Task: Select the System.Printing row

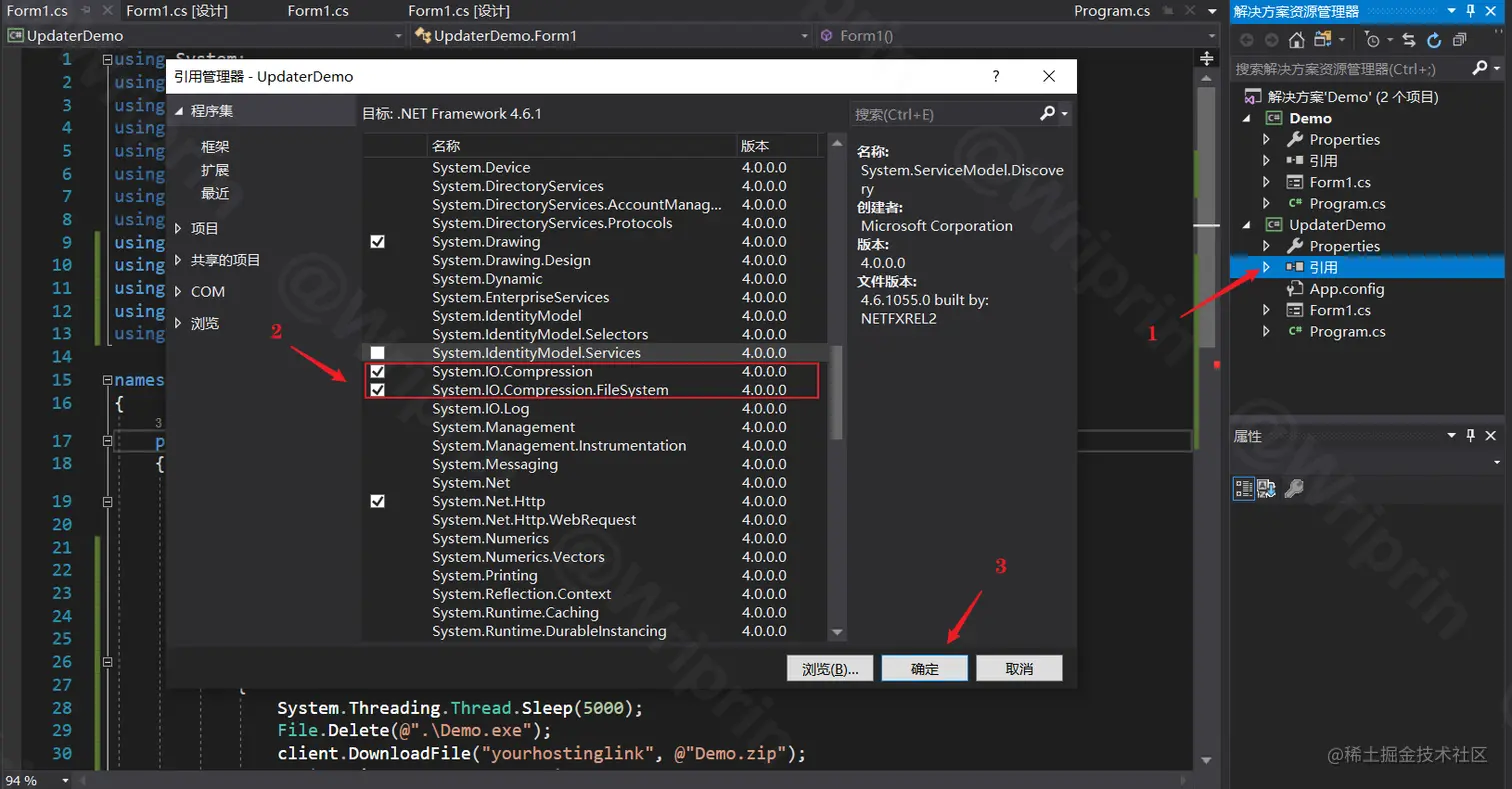Action: click(x=595, y=575)
